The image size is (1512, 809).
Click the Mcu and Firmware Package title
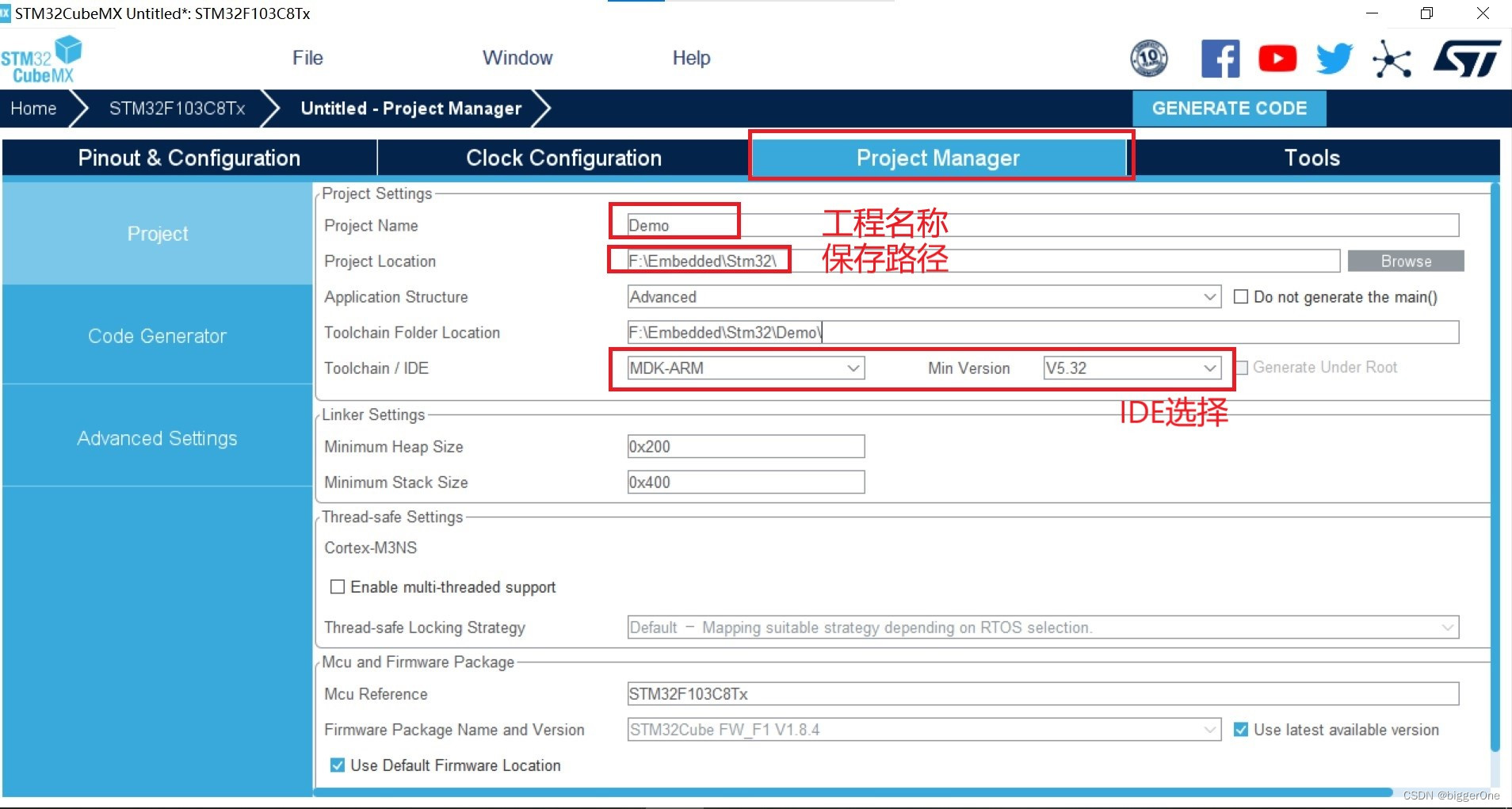(418, 662)
